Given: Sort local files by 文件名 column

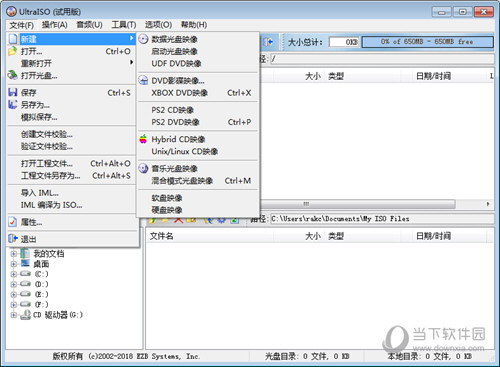Looking at the screenshot, I should 210,236.
